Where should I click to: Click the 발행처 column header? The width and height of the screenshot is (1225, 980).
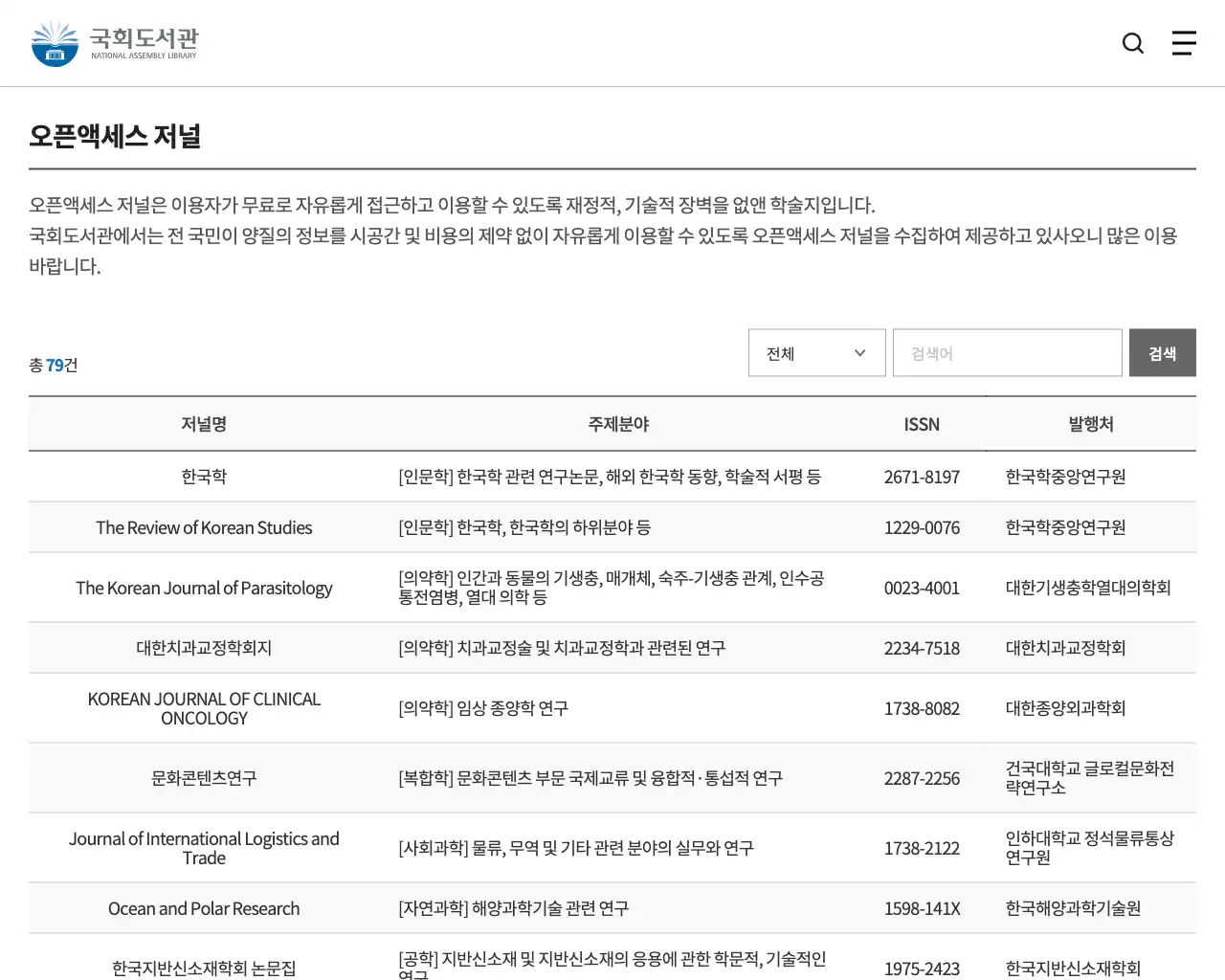click(1090, 424)
